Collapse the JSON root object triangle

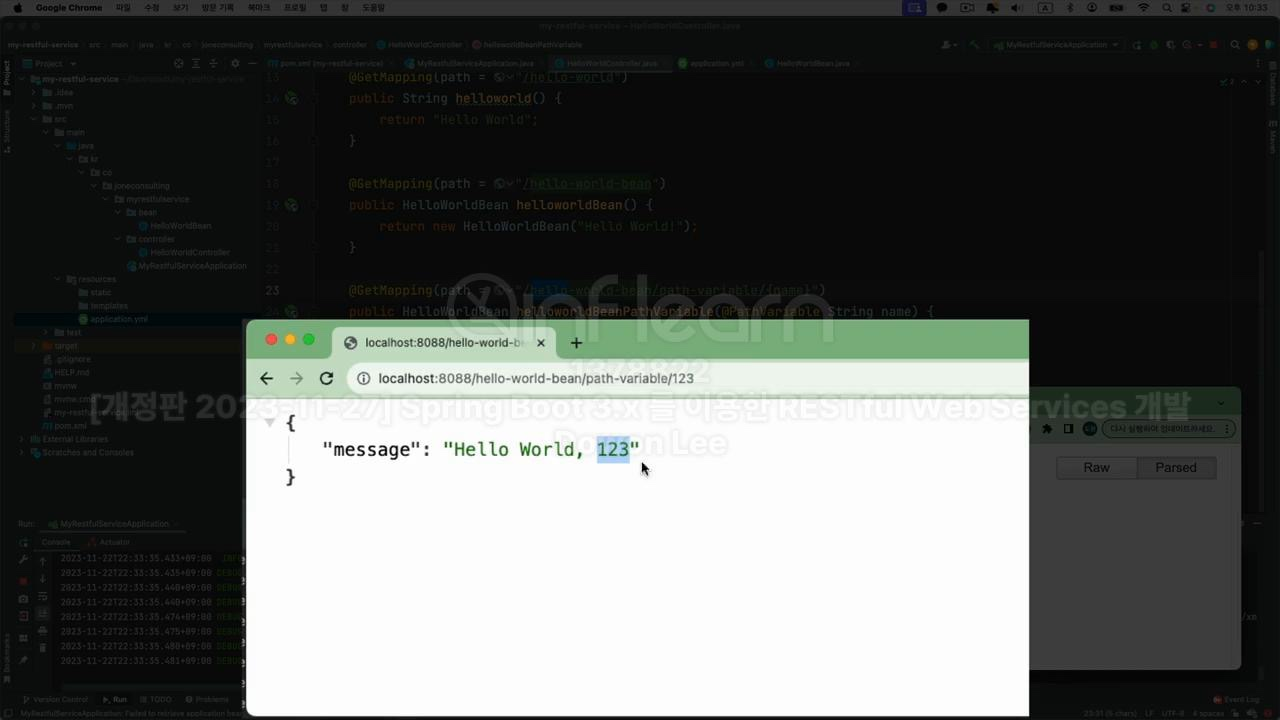click(270, 423)
